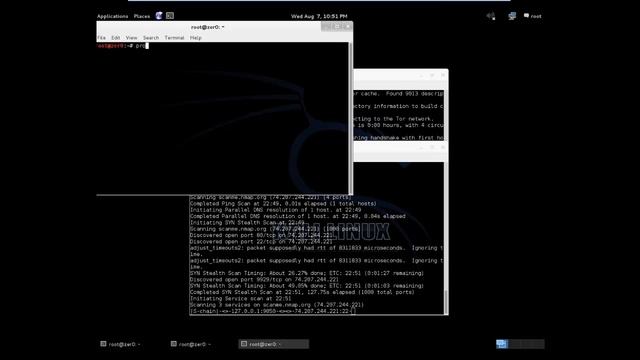Close the nmap scan terminal window
The image size is (640, 360).
point(442,148)
